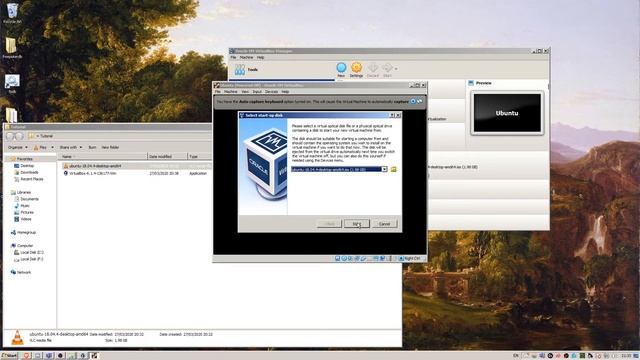Click the help question mark in dialog title
The image size is (640, 360).
(392, 116)
